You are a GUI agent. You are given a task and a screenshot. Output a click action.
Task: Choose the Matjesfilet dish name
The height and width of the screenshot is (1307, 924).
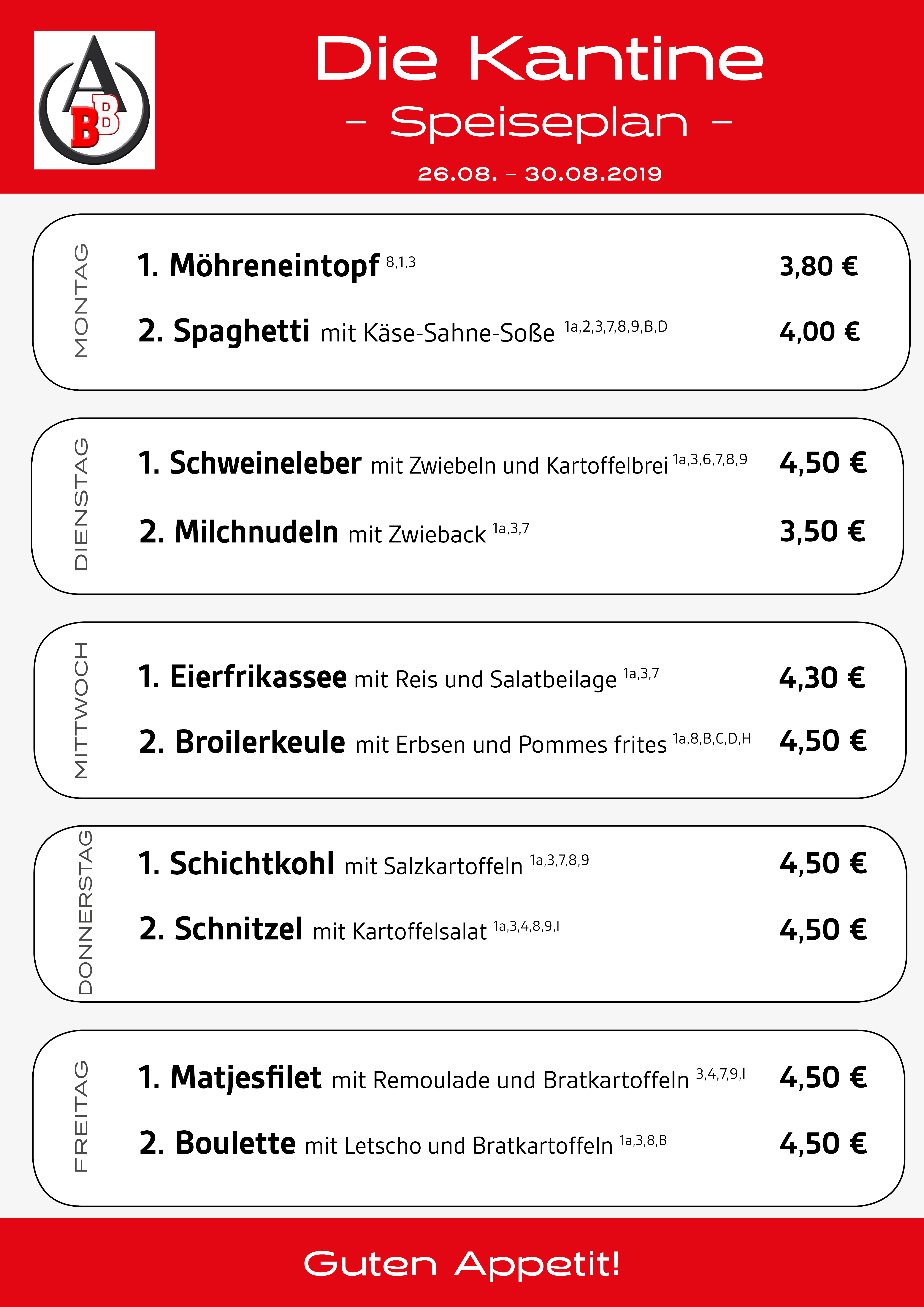point(246,1078)
